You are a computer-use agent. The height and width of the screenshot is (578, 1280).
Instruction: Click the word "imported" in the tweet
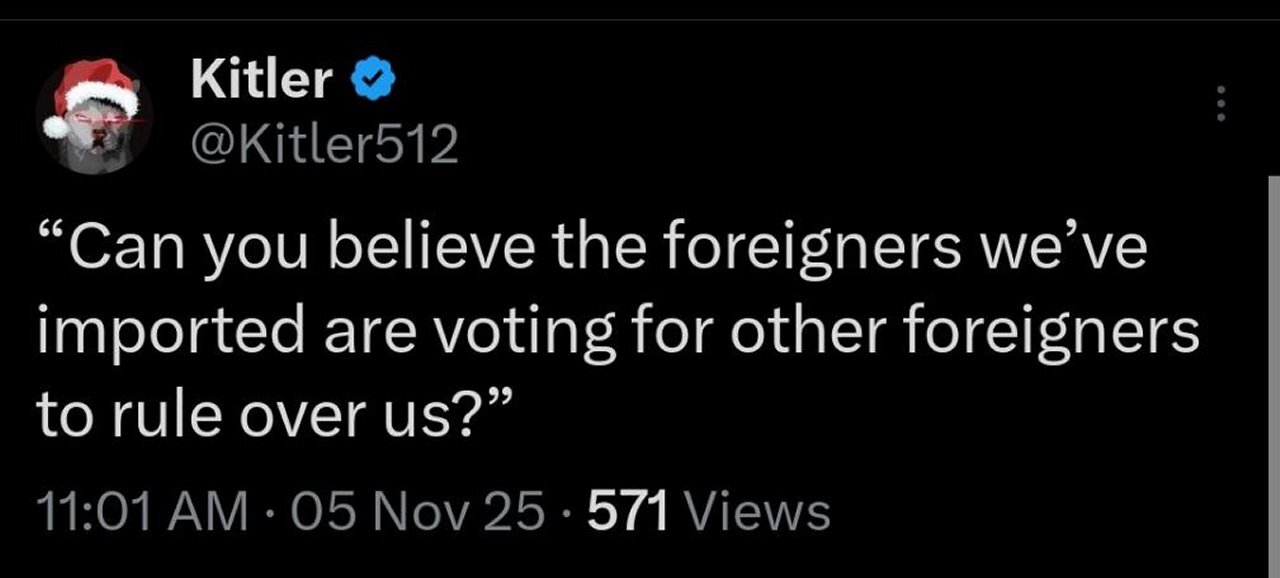(163, 333)
